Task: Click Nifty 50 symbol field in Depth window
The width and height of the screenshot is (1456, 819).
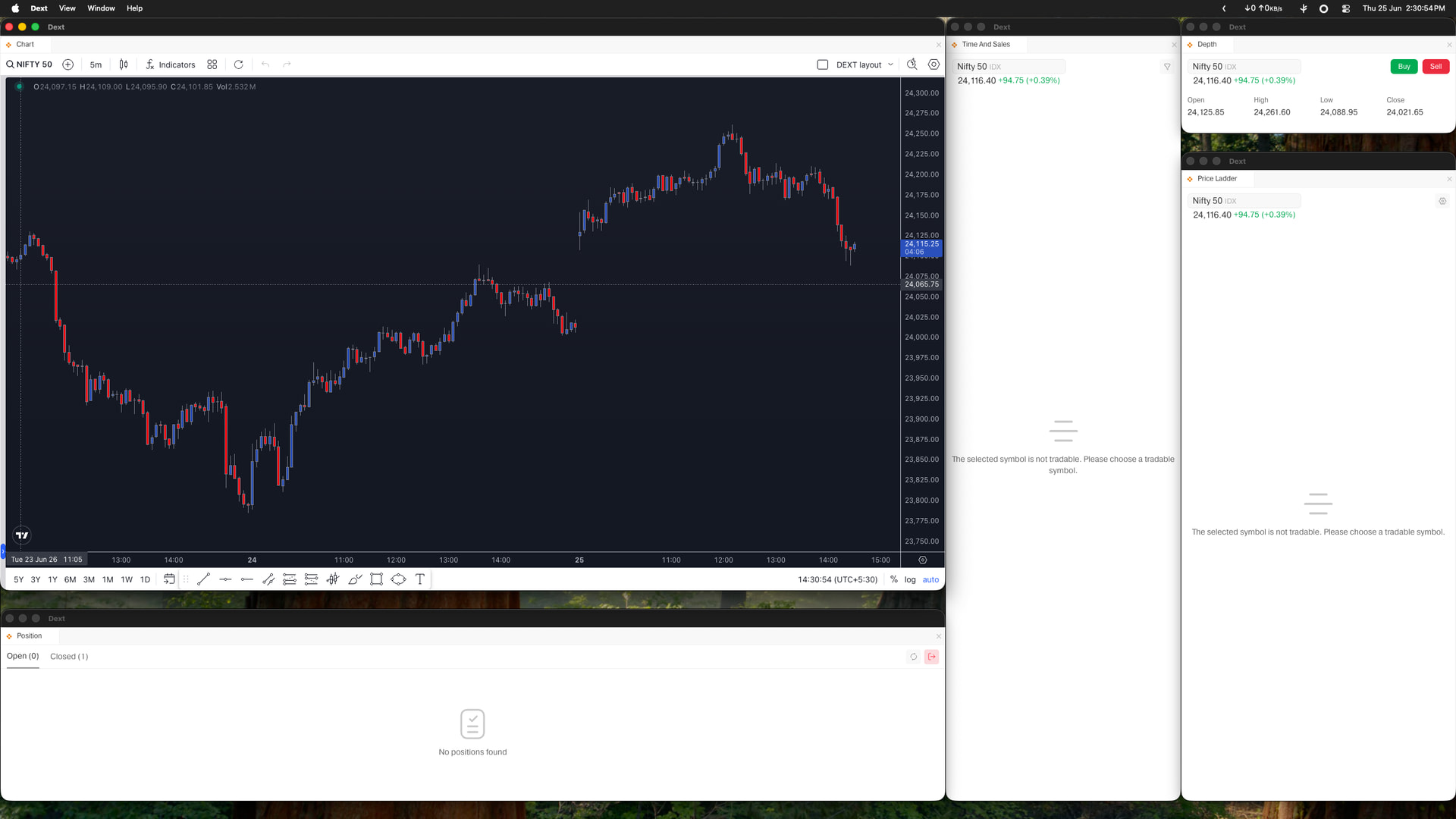Action: click(1244, 67)
